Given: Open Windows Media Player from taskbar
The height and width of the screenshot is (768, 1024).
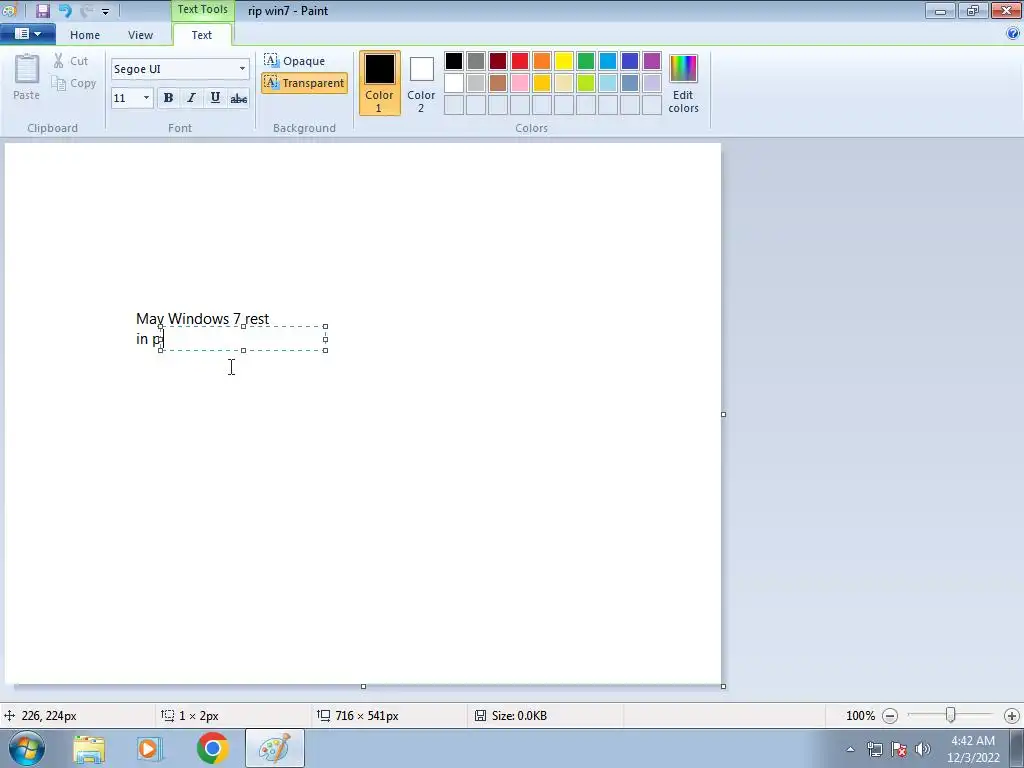Looking at the screenshot, I should pos(149,748).
